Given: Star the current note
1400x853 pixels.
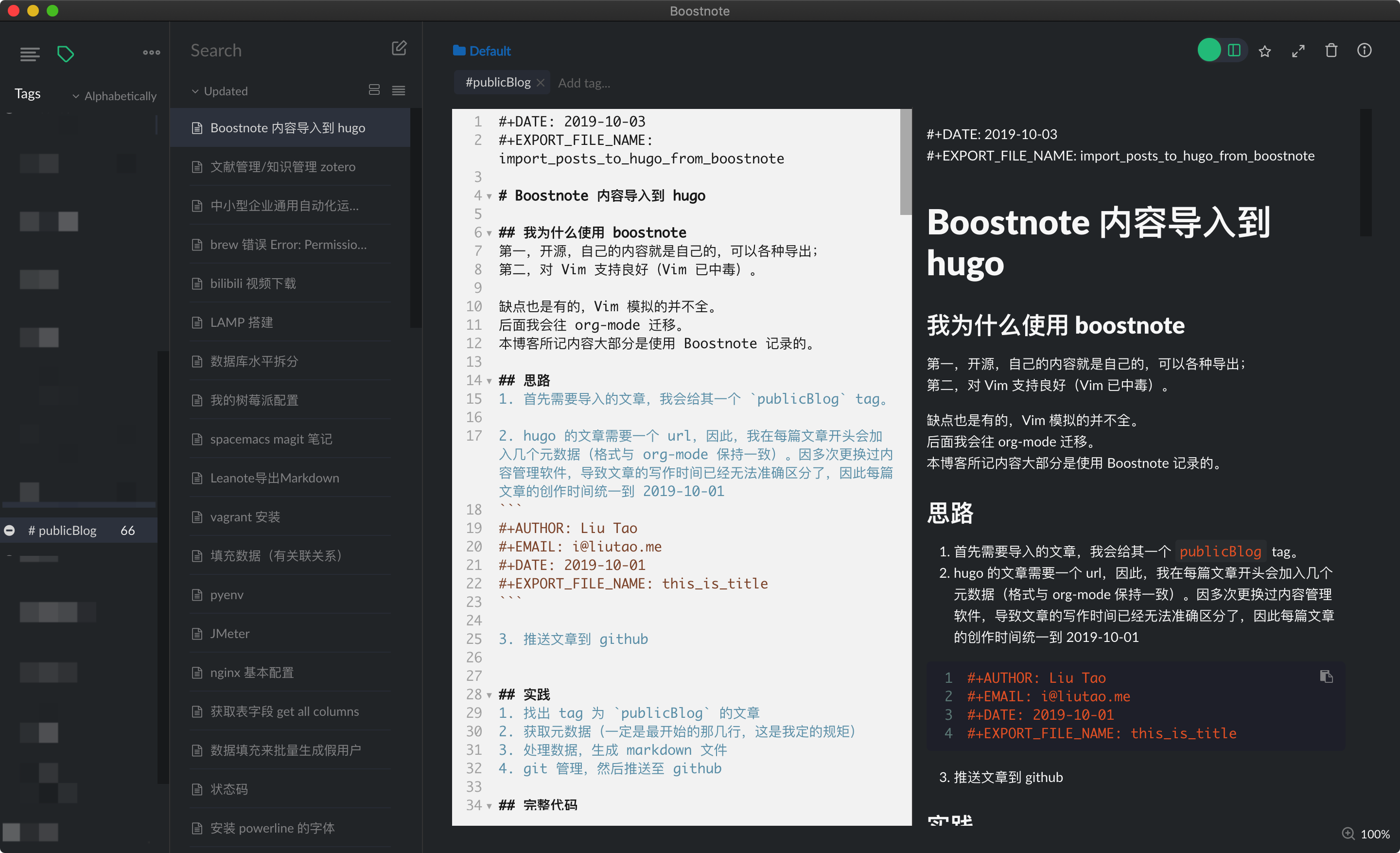Looking at the screenshot, I should coord(1265,51).
